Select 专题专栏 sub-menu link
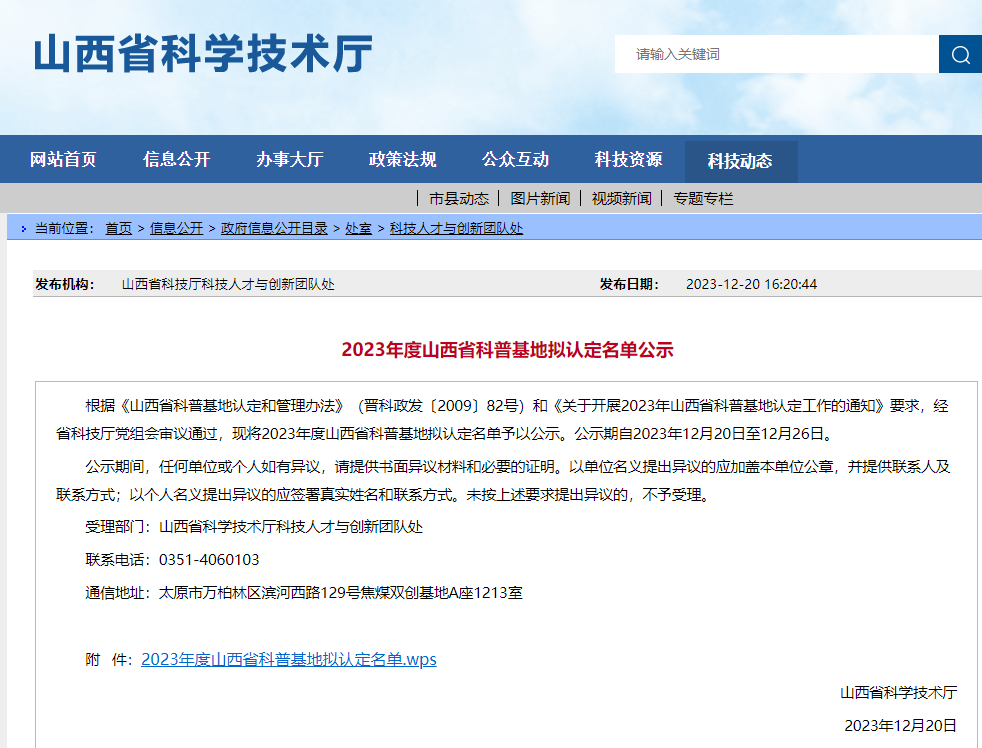 [703, 198]
